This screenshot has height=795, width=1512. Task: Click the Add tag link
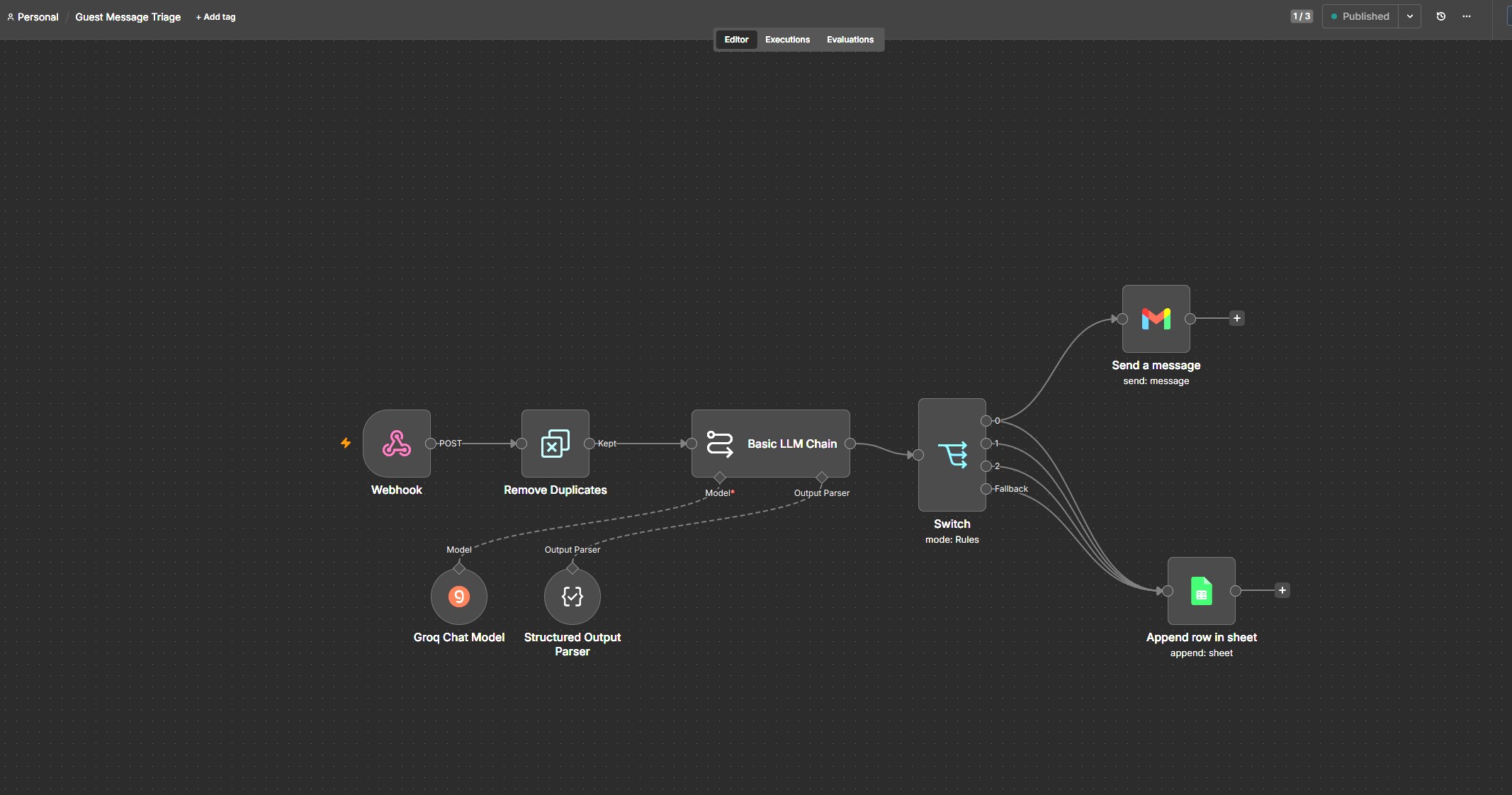pos(216,17)
